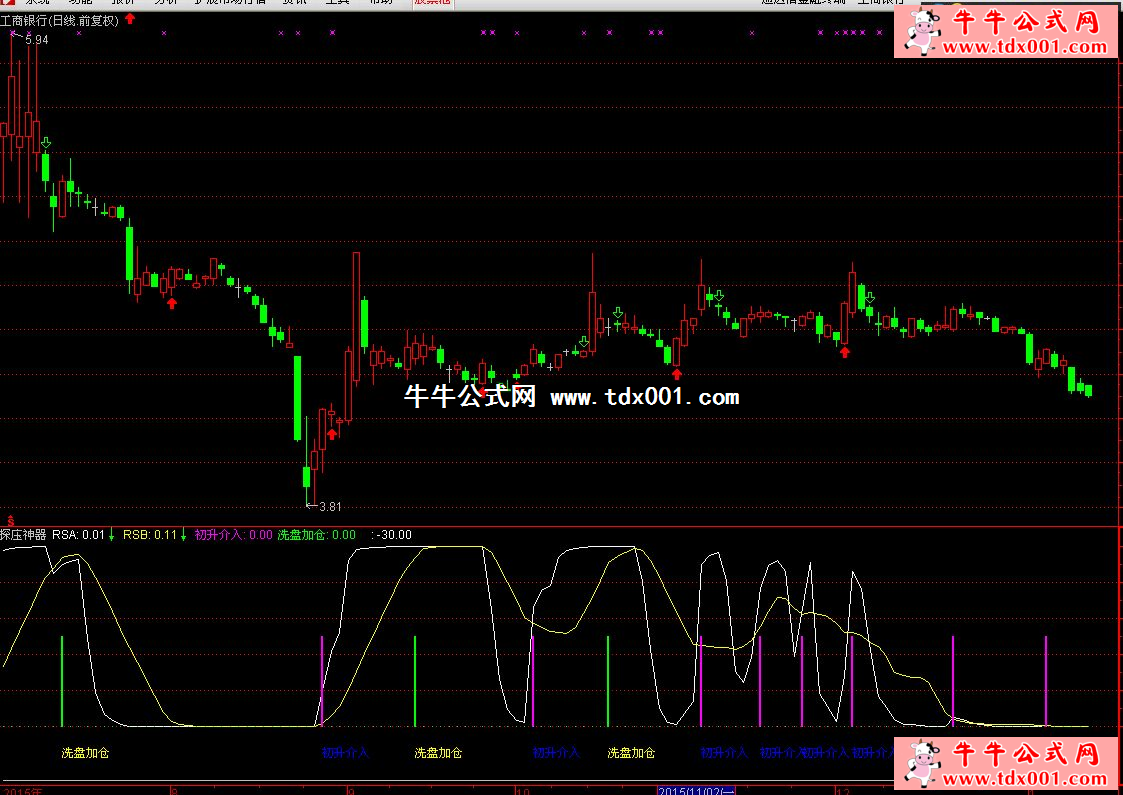Screen dimensions: 1123x795
Task: Click the small red icon above 探底神器 label
Action: coord(10,521)
